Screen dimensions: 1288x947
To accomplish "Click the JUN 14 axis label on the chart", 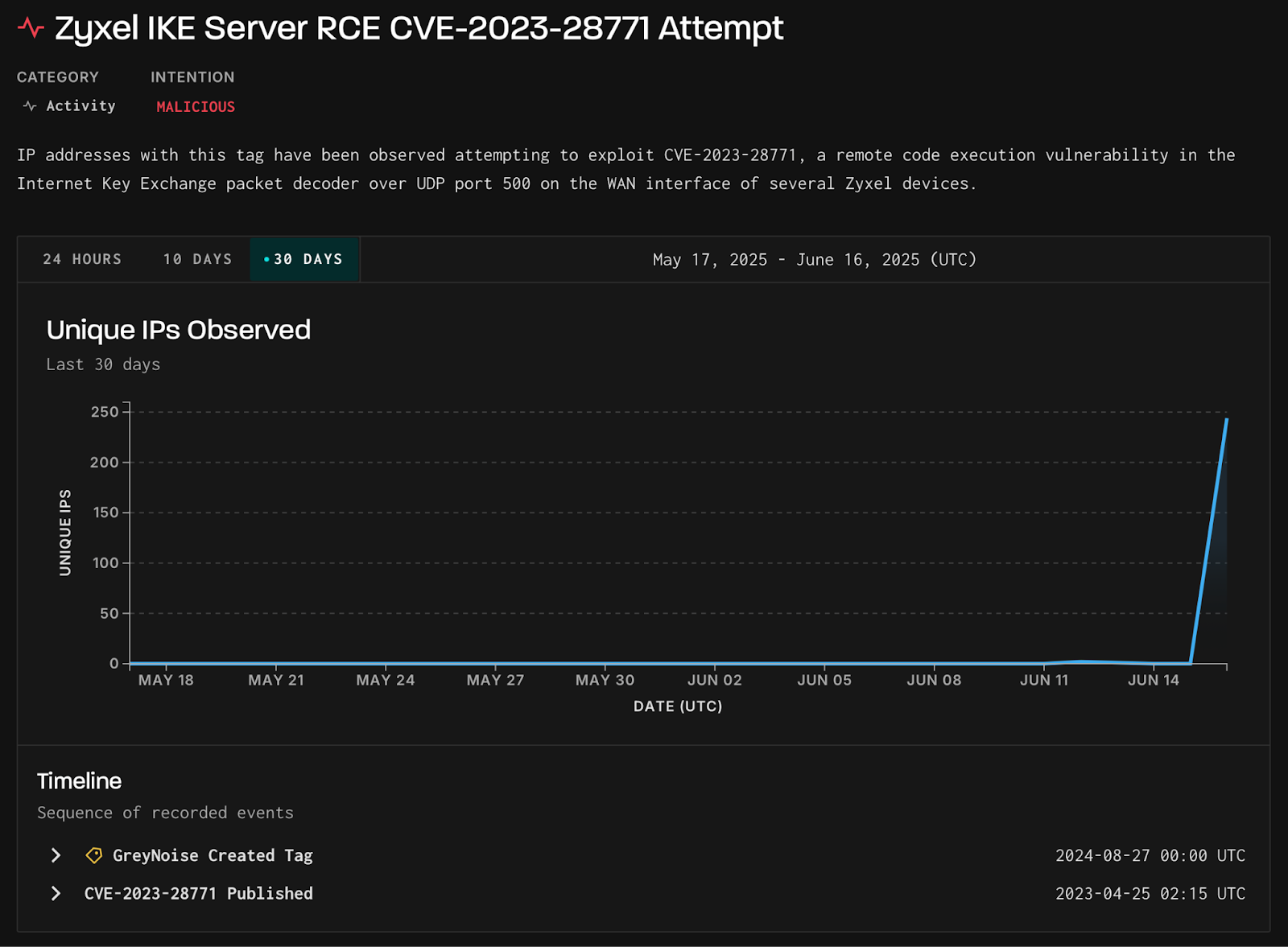I will (x=1153, y=680).
